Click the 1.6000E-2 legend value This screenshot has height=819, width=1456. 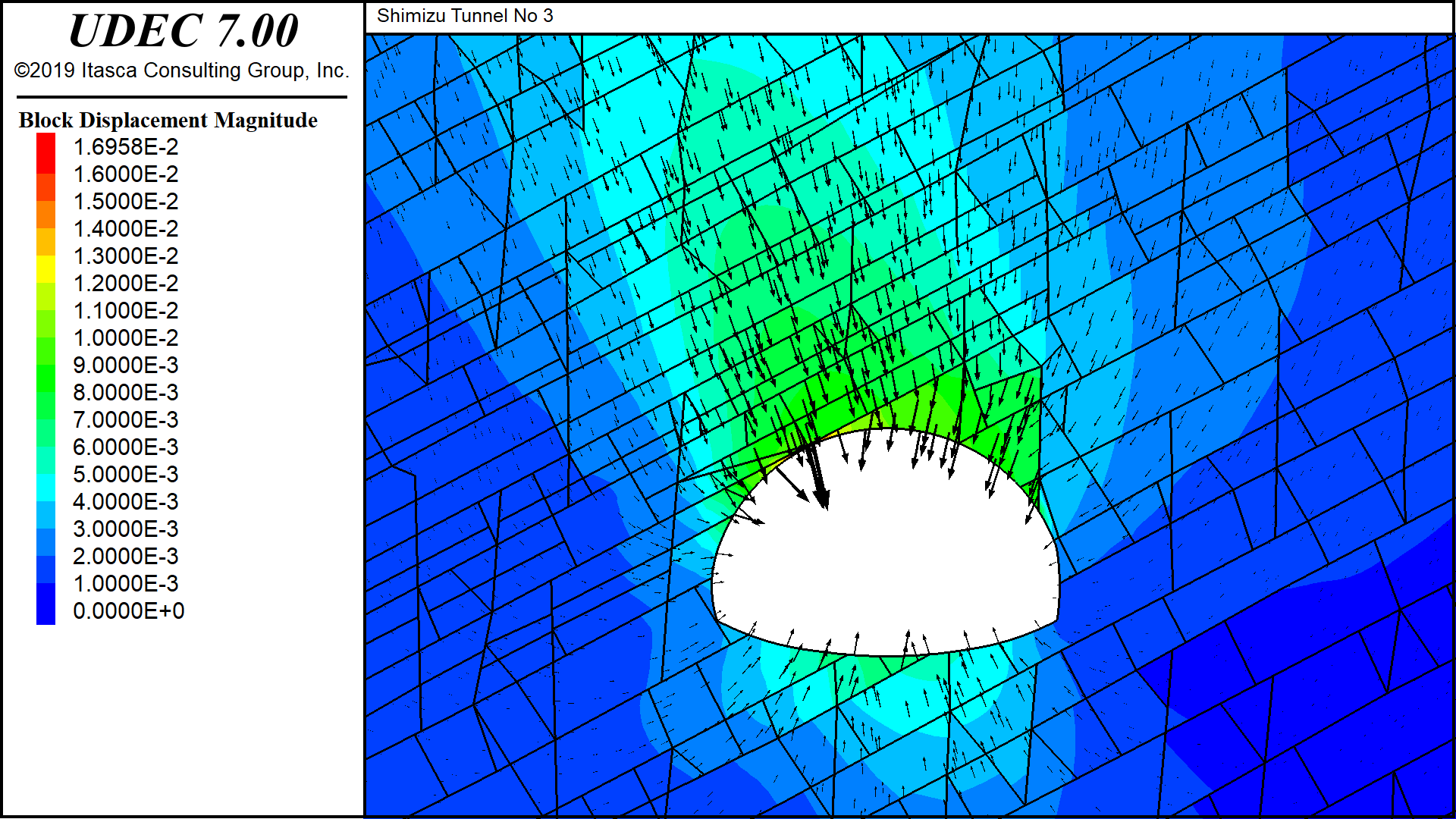click(126, 174)
